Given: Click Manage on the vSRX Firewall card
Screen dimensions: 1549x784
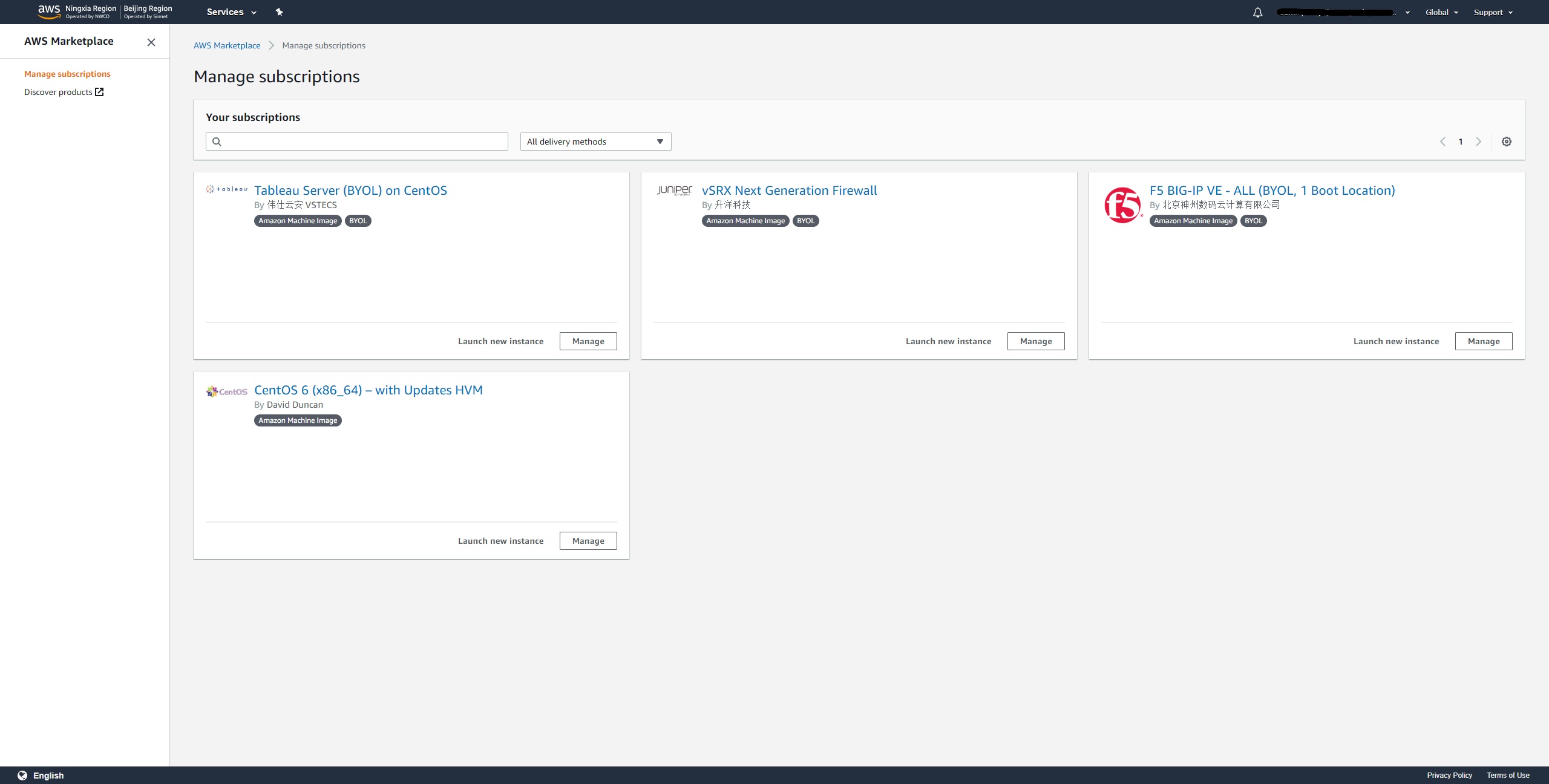Looking at the screenshot, I should (x=1036, y=341).
